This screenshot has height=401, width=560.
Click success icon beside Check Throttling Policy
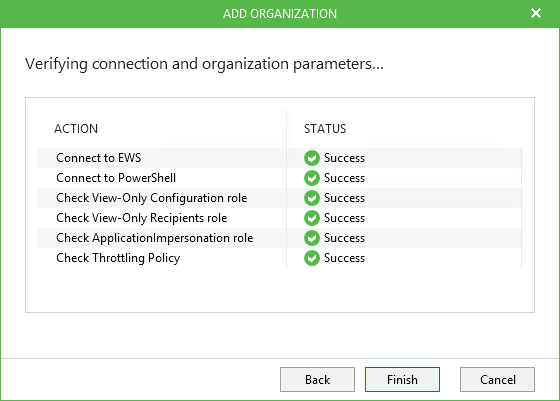tap(312, 258)
